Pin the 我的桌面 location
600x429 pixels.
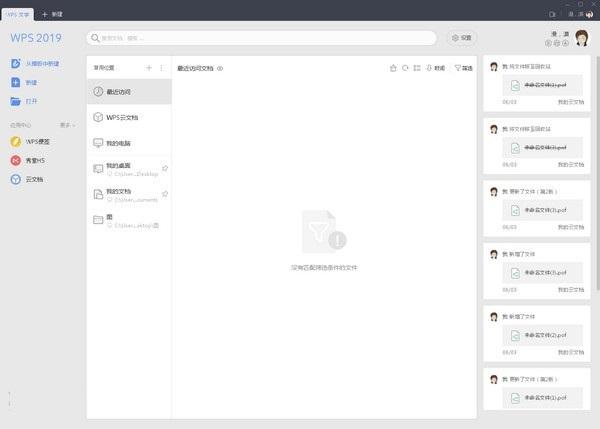tap(165, 168)
